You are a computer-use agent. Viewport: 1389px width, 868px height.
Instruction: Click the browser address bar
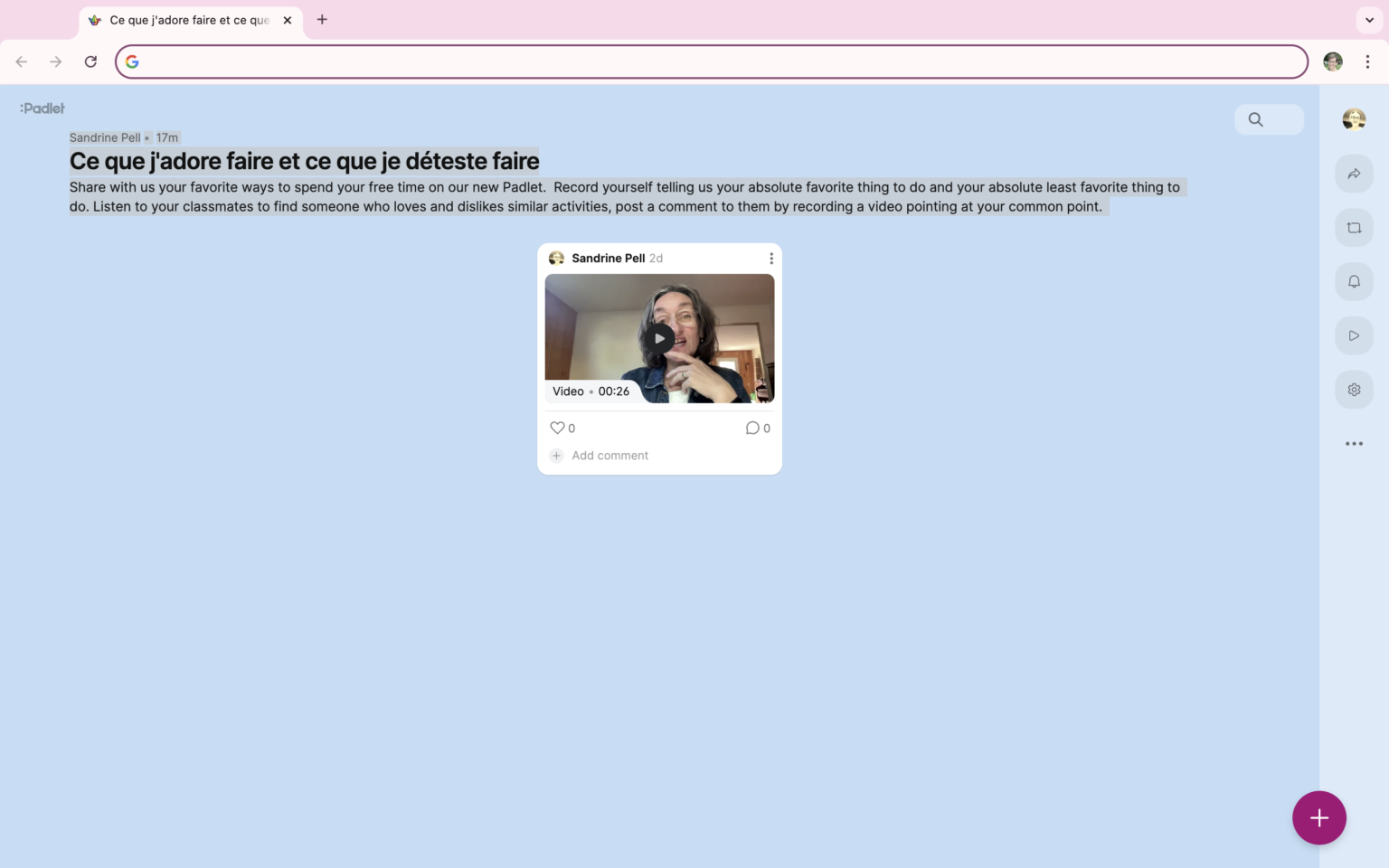714,61
